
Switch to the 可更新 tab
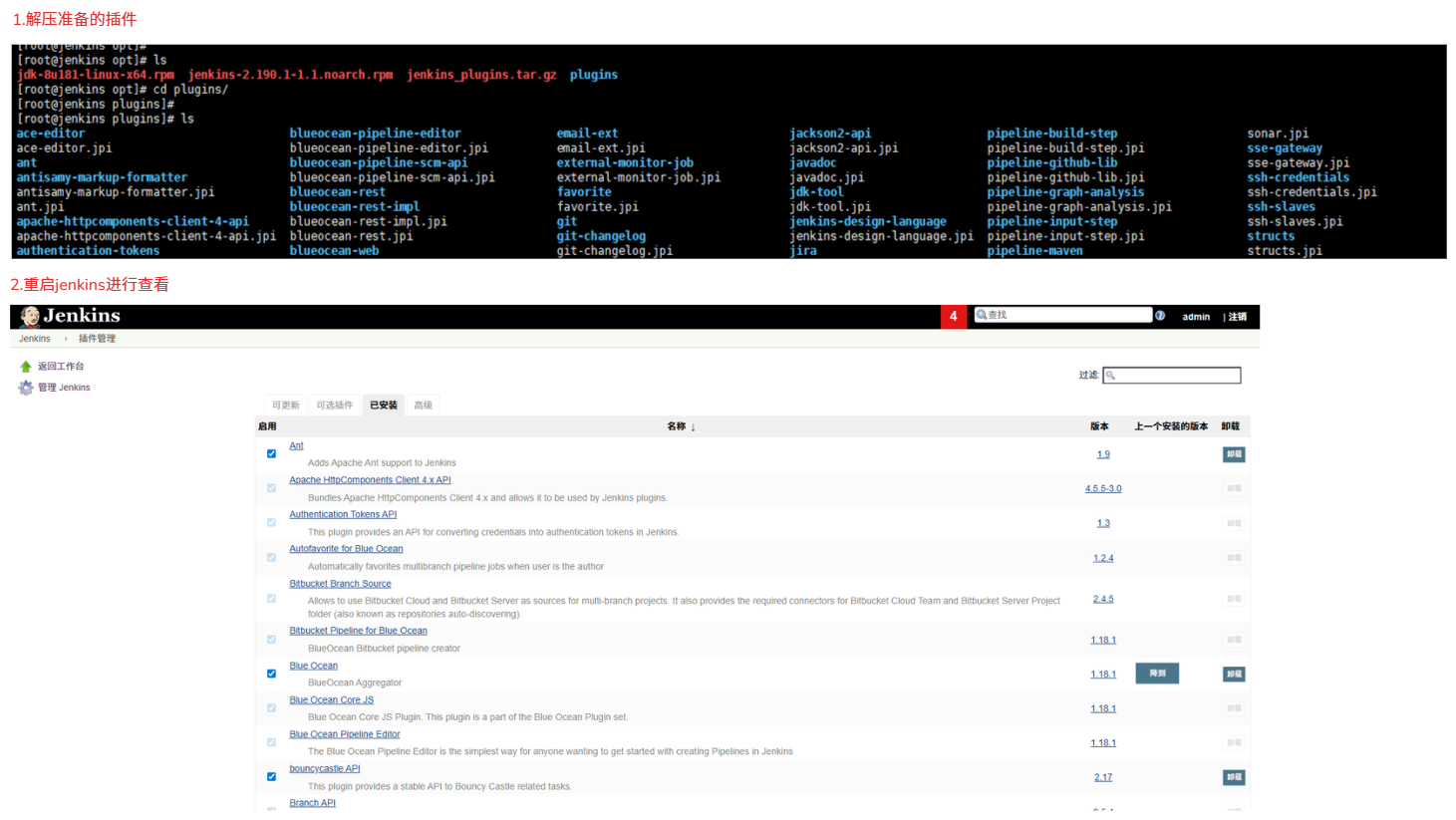click(286, 406)
